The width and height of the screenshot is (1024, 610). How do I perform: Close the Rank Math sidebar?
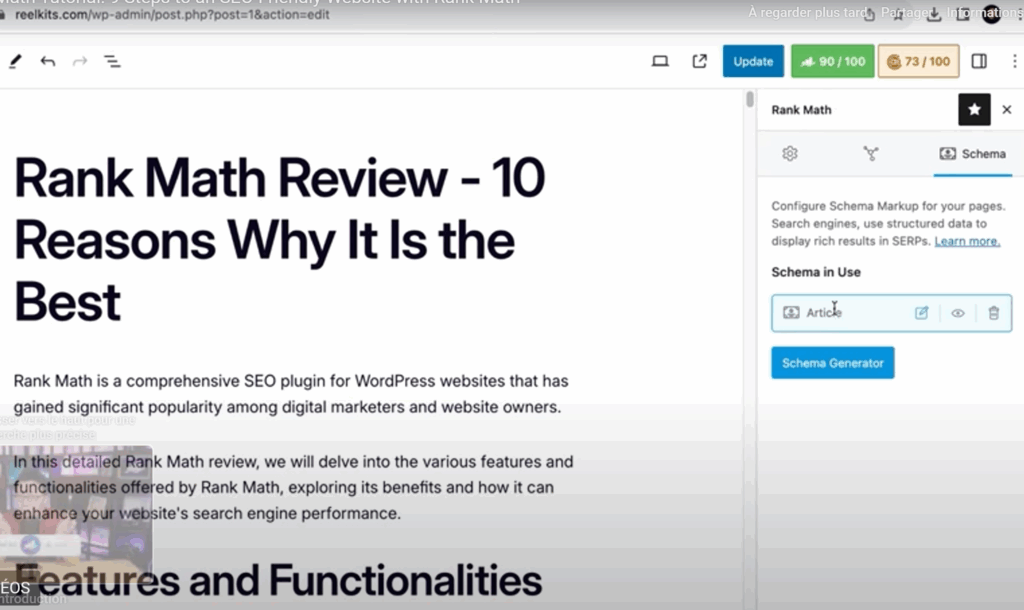[1007, 110]
